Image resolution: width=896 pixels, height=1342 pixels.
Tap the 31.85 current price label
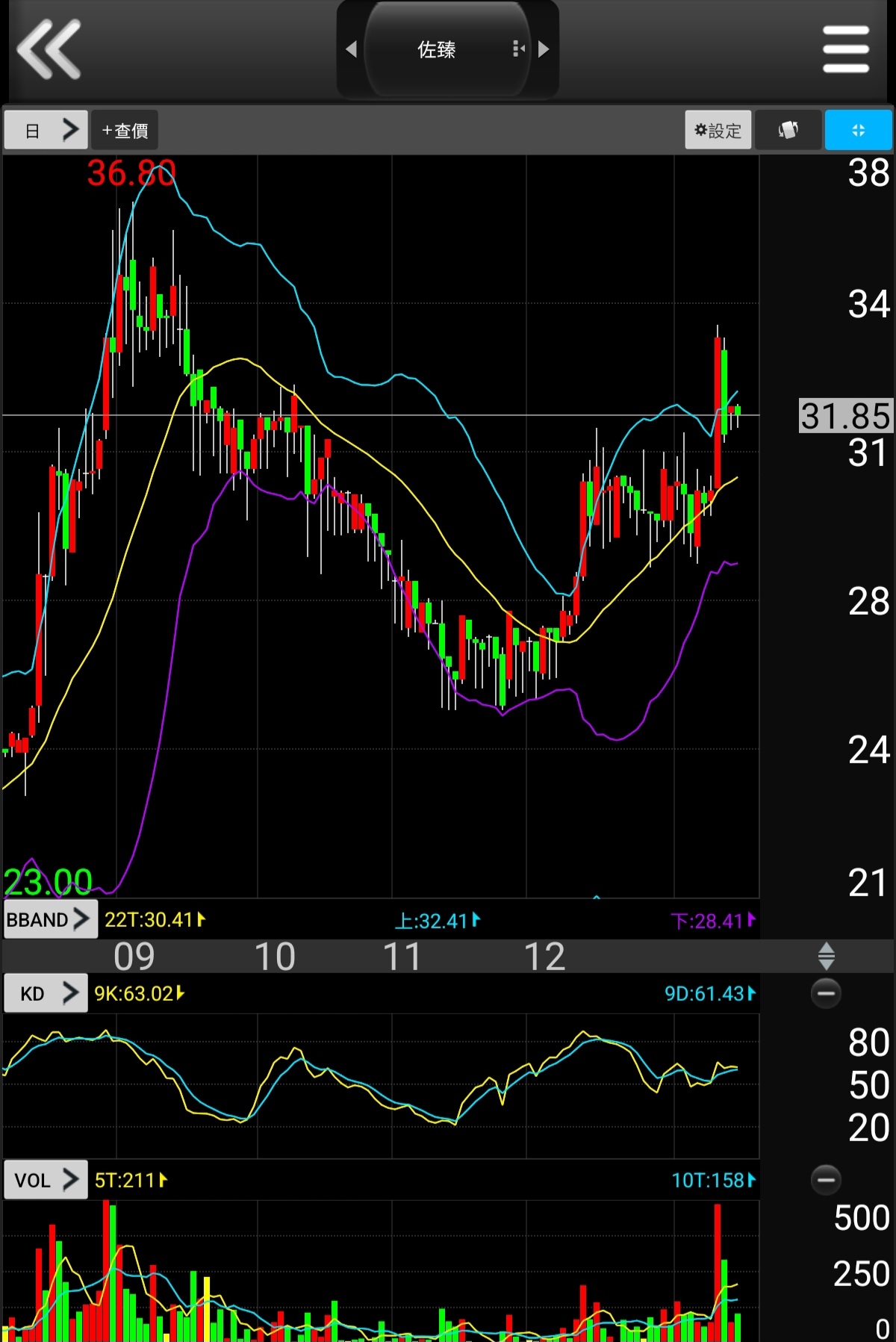[845, 415]
